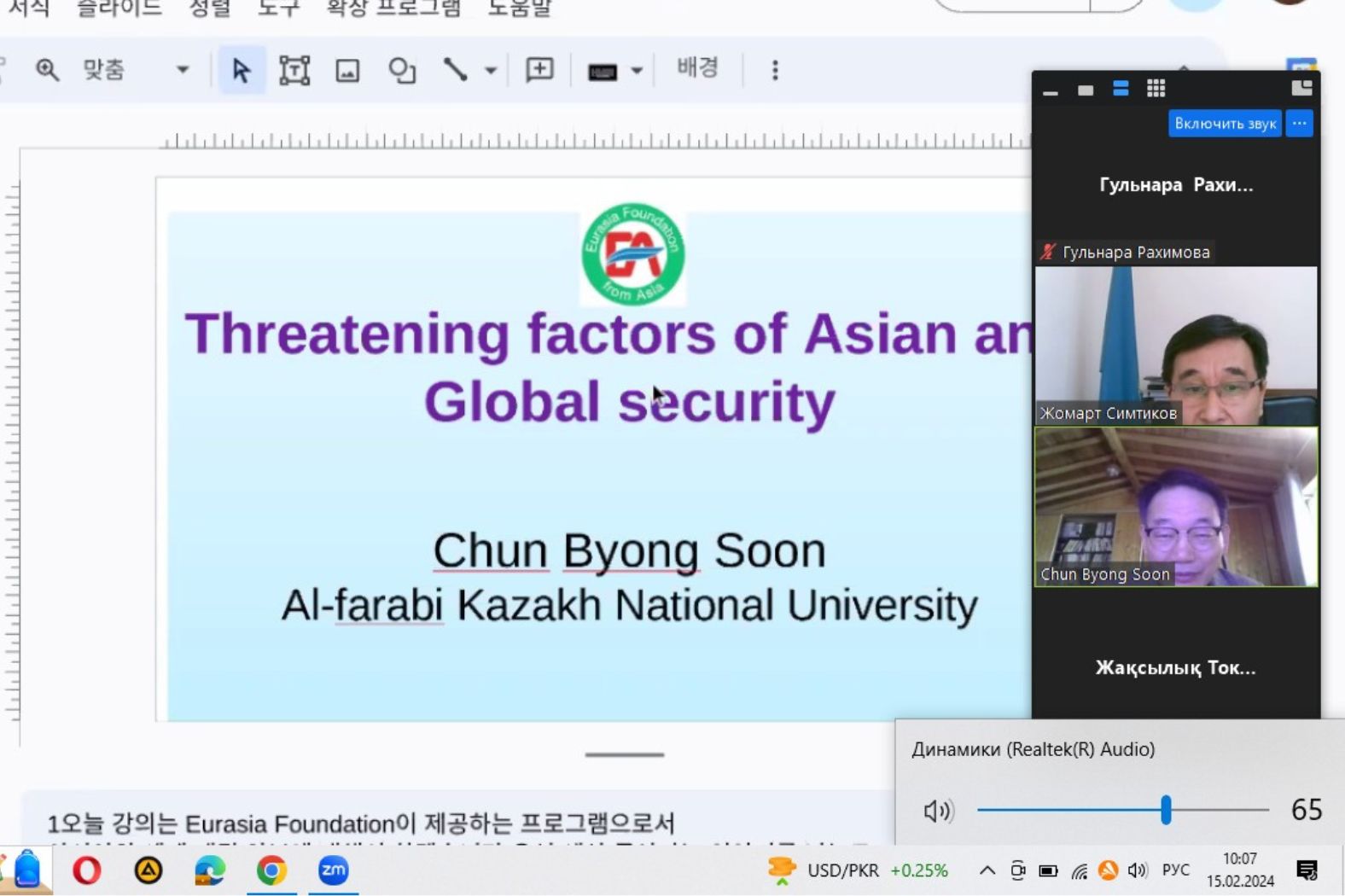Open the line type dropdown arrow
The image size is (1345, 896).
click(491, 71)
